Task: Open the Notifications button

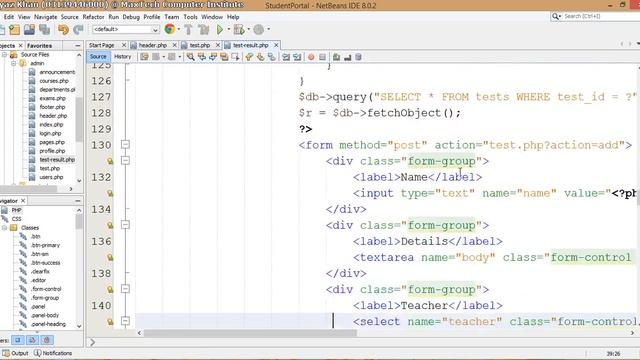Action: pyautogui.click(x=53, y=353)
